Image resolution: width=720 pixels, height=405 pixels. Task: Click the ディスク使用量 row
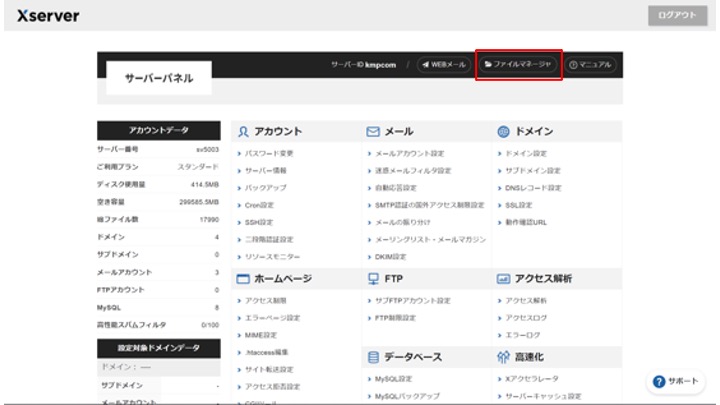click(158, 184)
